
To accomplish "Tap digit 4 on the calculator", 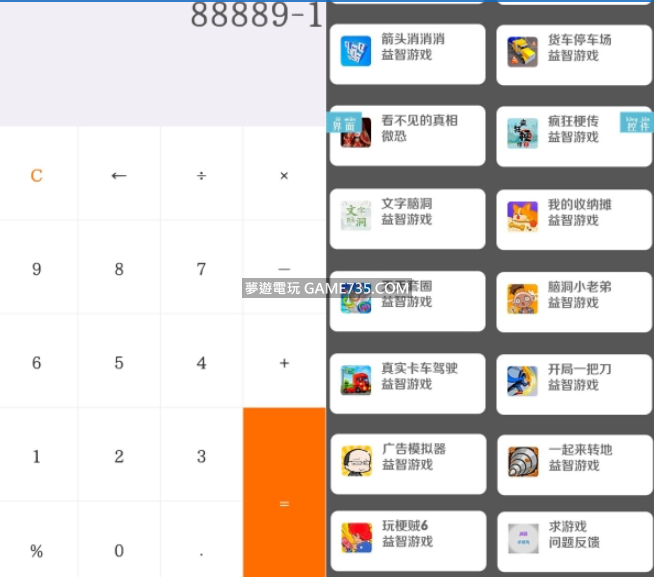I will [x=201, y=363].
